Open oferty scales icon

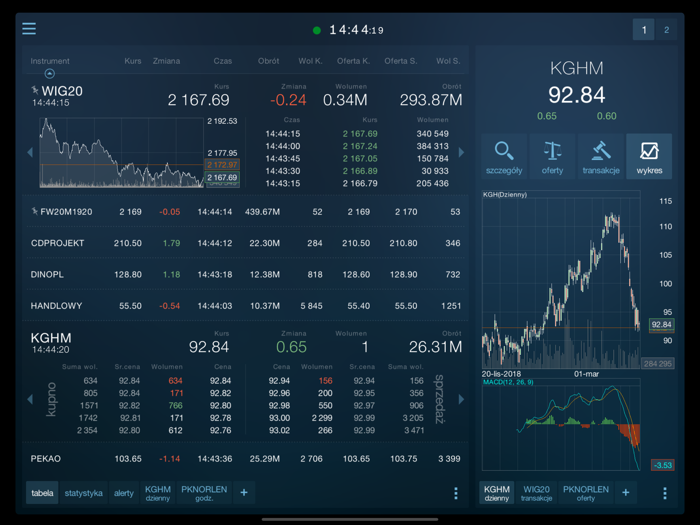(552, 156)
